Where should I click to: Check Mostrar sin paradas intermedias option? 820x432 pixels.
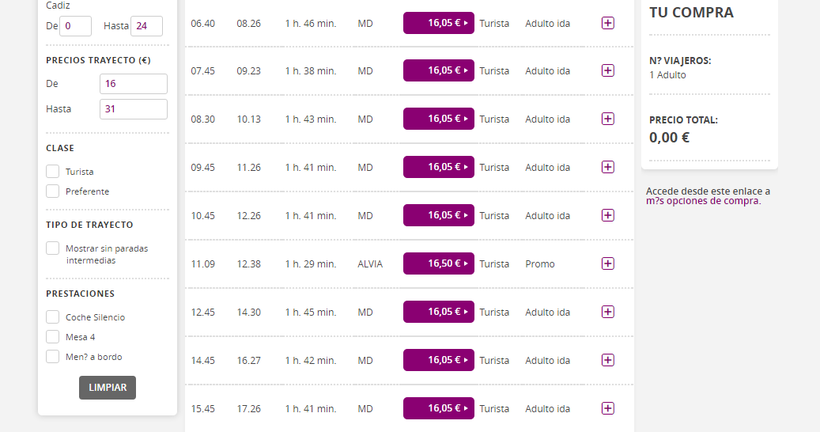[x=53, y=248]
